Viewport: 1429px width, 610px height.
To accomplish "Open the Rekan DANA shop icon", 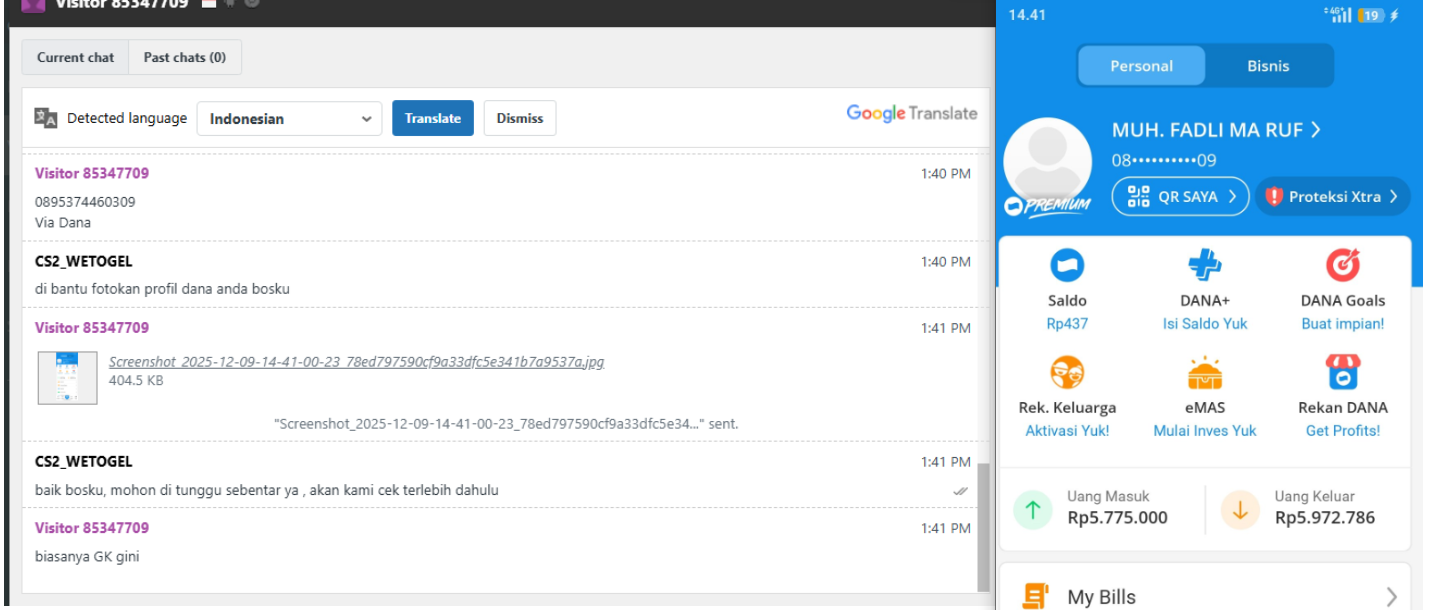I will 1343,373.
